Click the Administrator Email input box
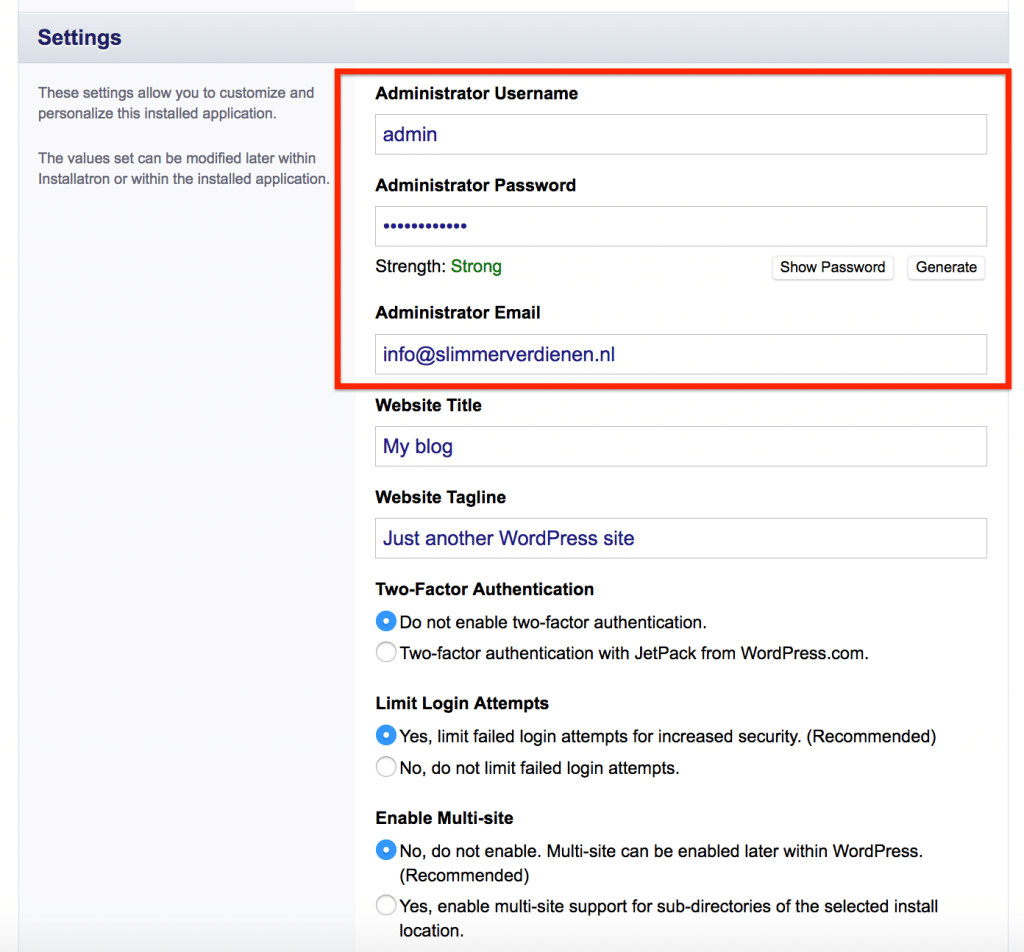This screenshot has height=952, width=1024. (680, 354)
